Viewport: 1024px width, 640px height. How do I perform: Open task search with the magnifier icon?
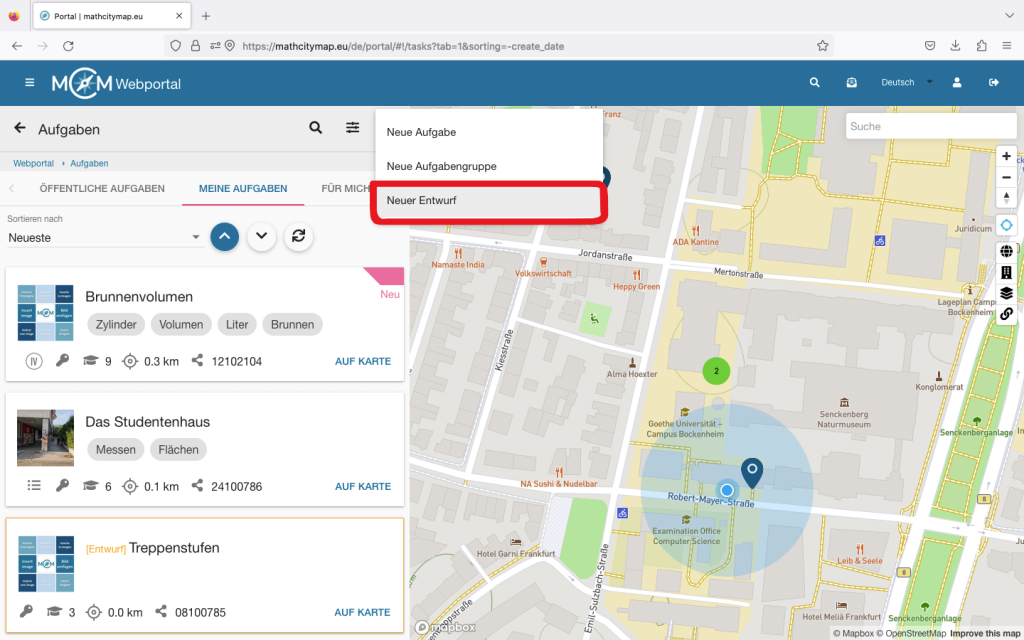tap(315, 128)
